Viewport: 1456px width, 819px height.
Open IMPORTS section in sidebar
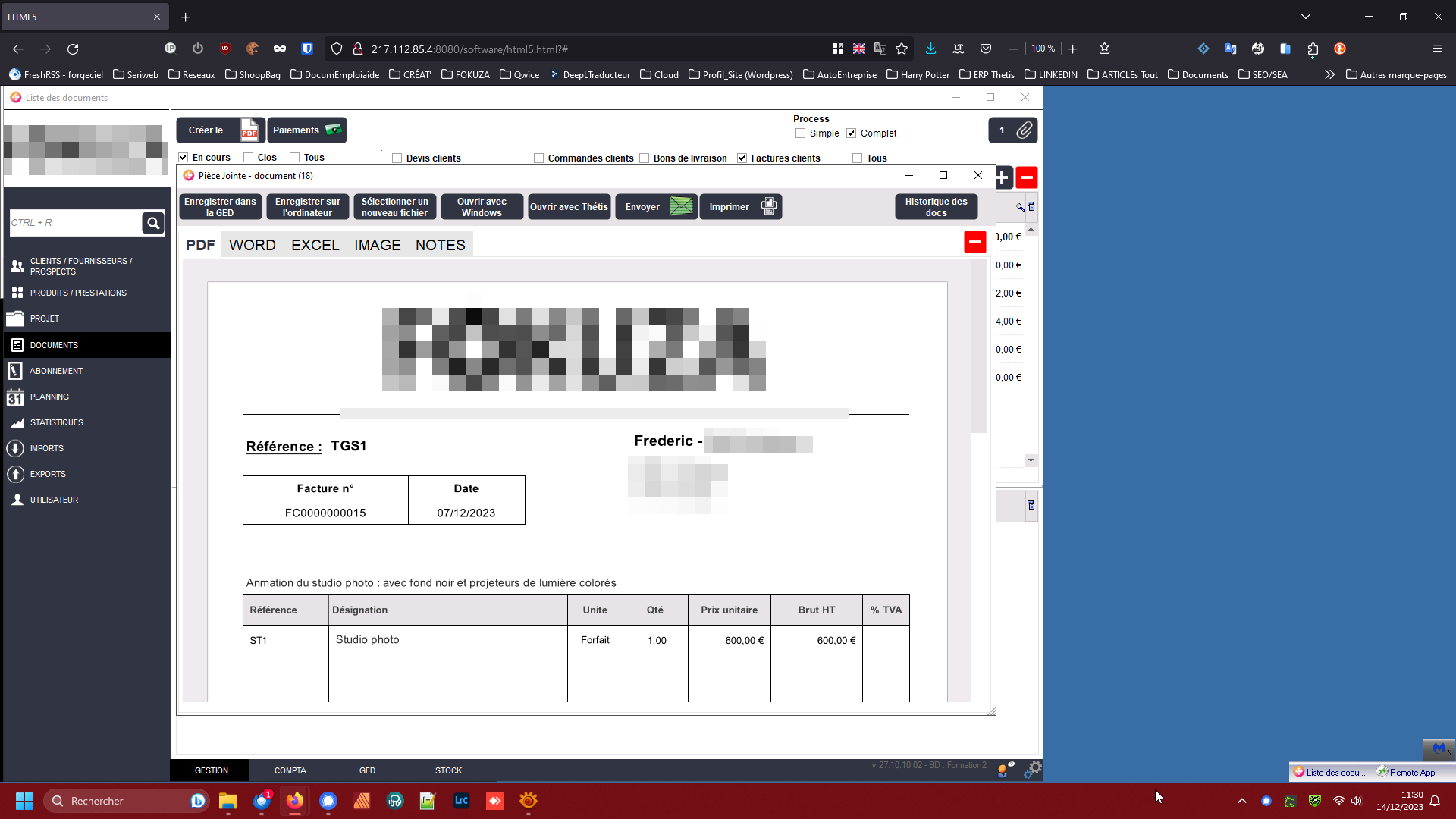[46, 449]
